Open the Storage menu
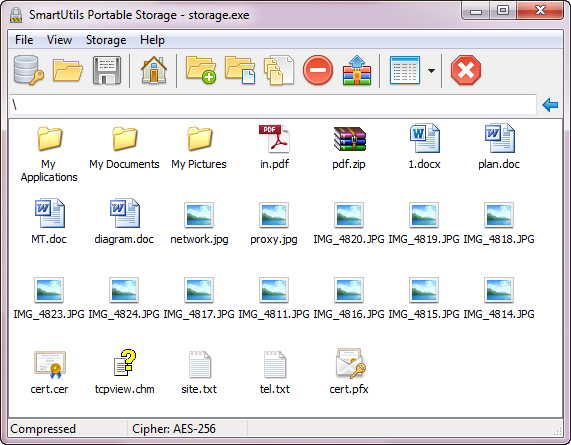Viewport: 571px width, 445px height. click(106, 40)
